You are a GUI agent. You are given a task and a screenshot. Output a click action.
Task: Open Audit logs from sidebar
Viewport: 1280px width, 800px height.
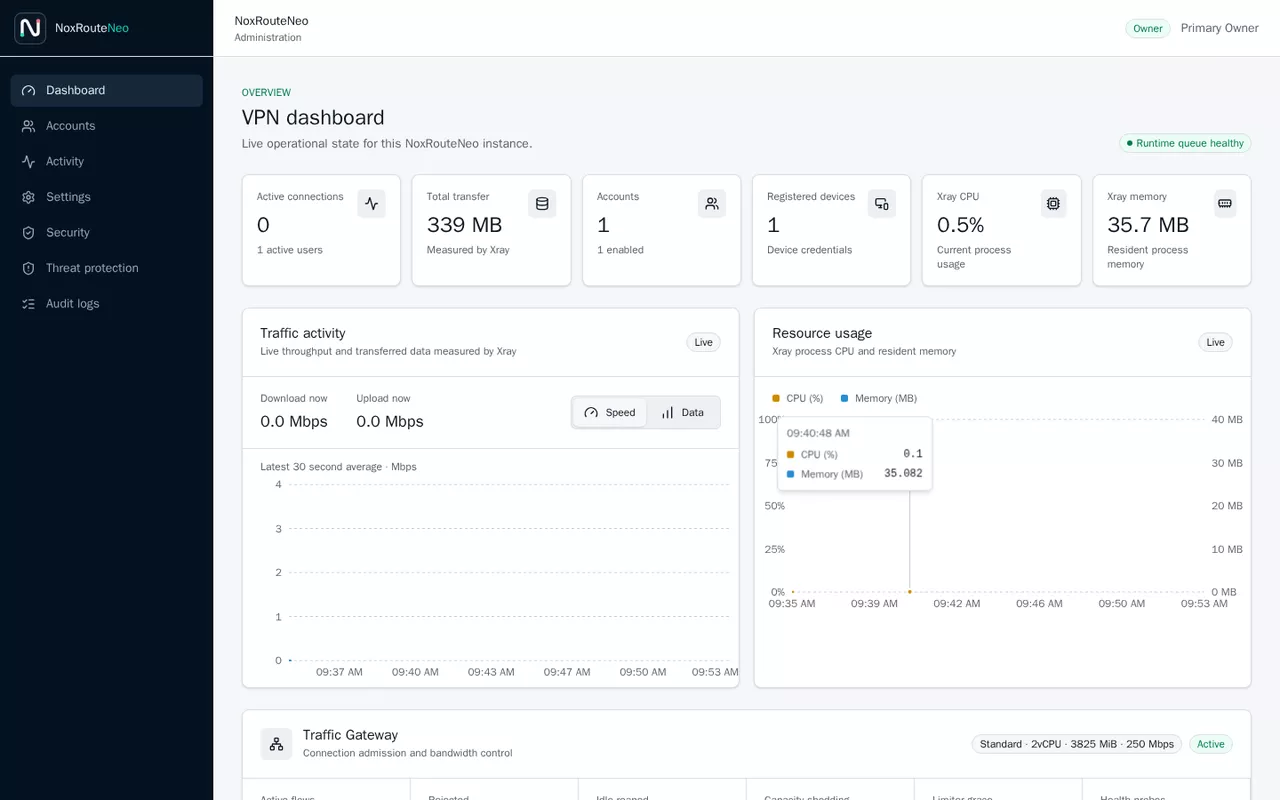click(107, 303)
